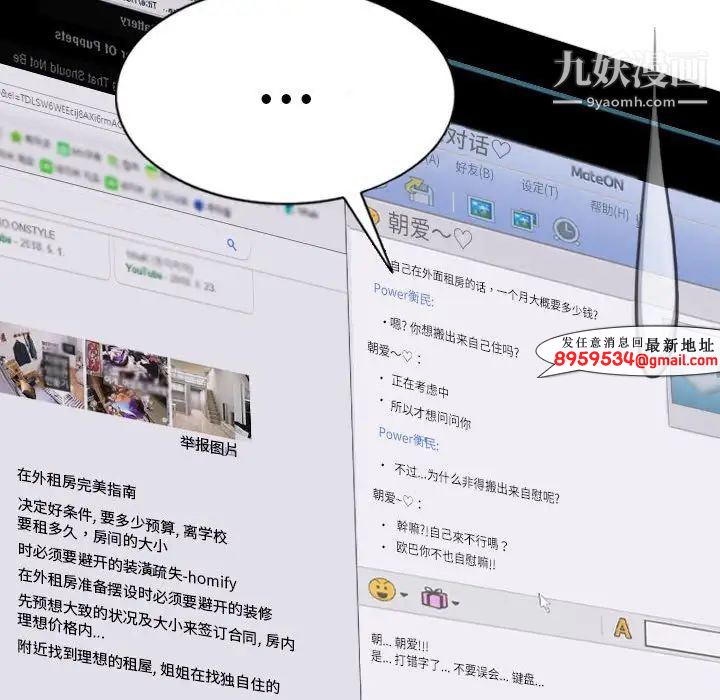The image size is (720, 700).
Task: Click the blue search magnifier icon in browser
Action: click(x=232, y=245)
